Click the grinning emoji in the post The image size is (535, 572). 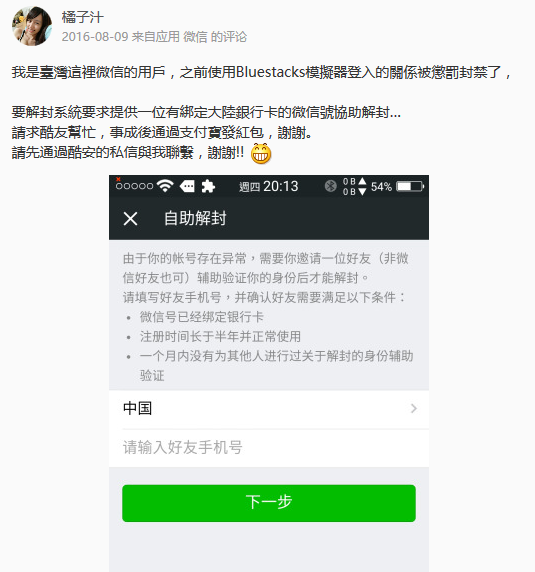(261, 154)
